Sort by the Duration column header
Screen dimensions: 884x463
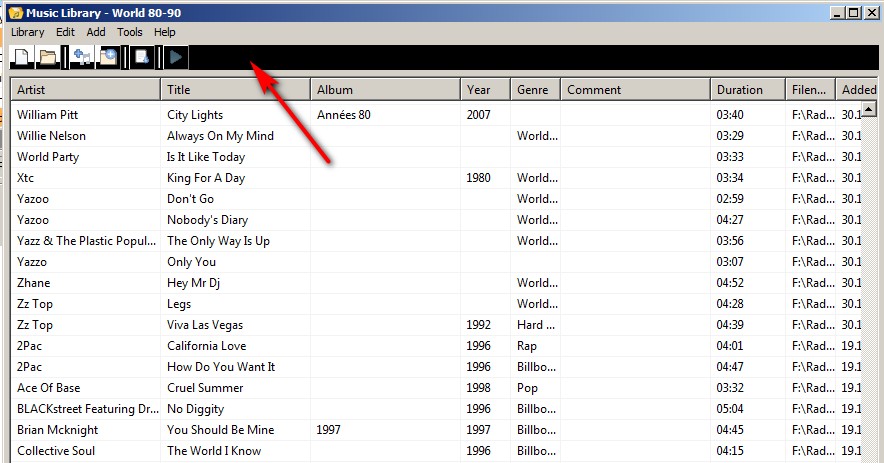pos(747,90)
